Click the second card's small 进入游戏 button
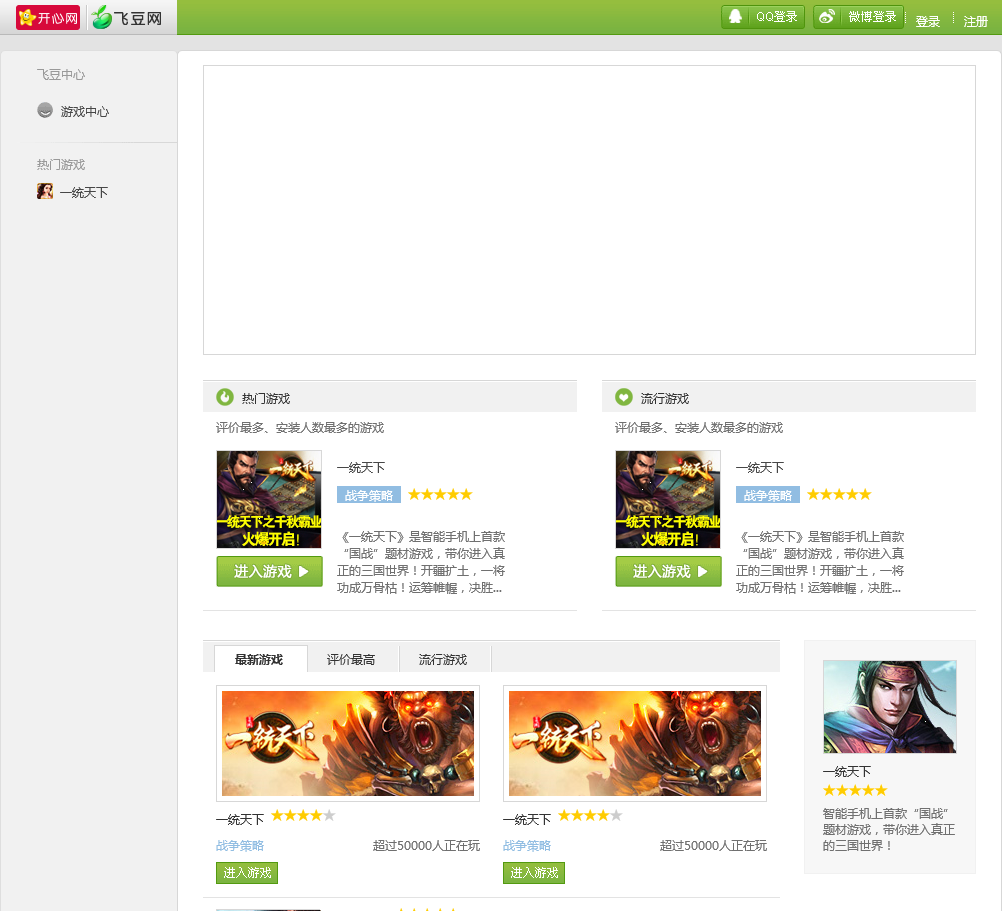The height and width of the screenshot is (911, 1002). [534, 873]
